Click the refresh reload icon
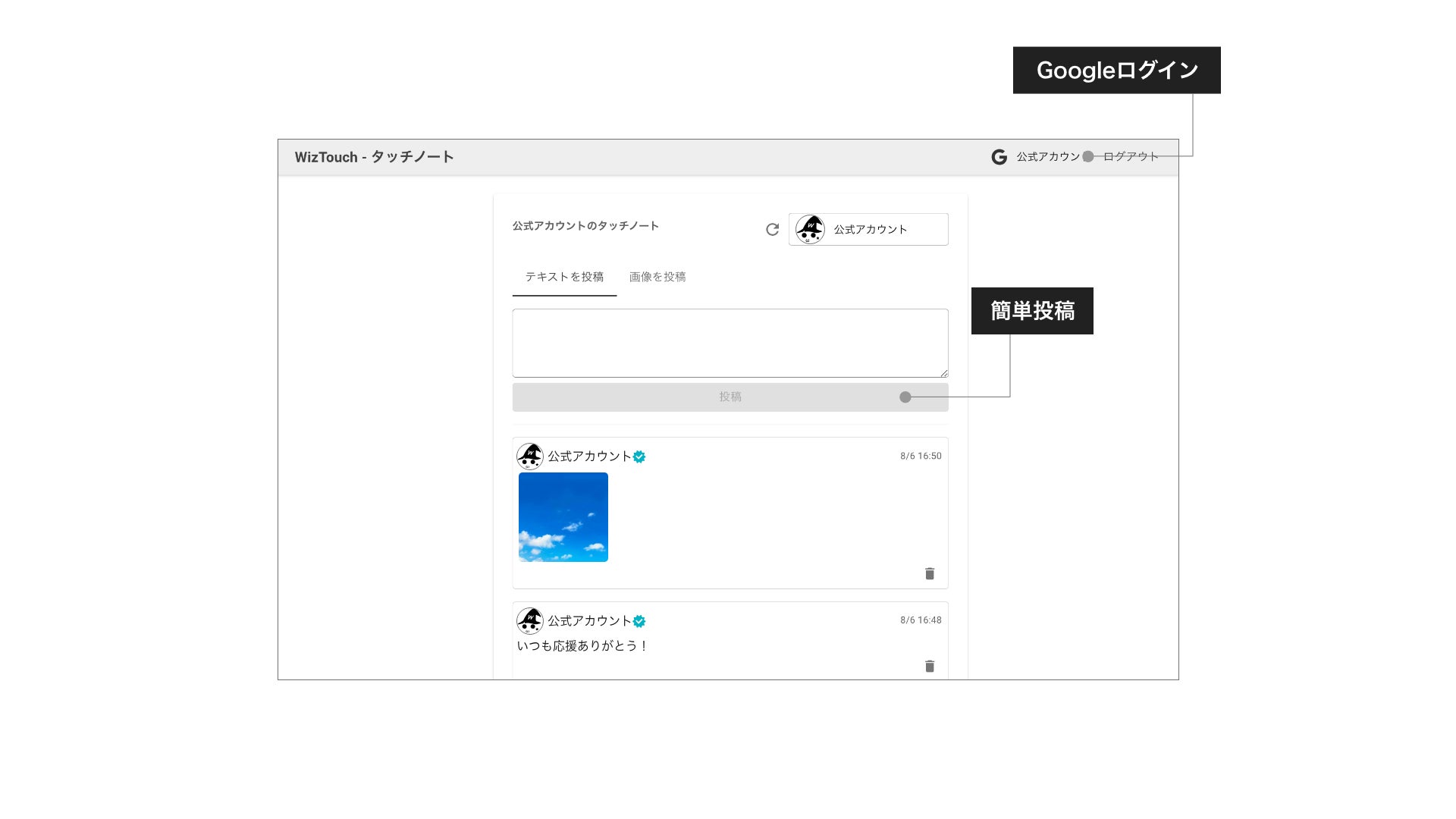 pyautogui.click(x=772, y=230)
